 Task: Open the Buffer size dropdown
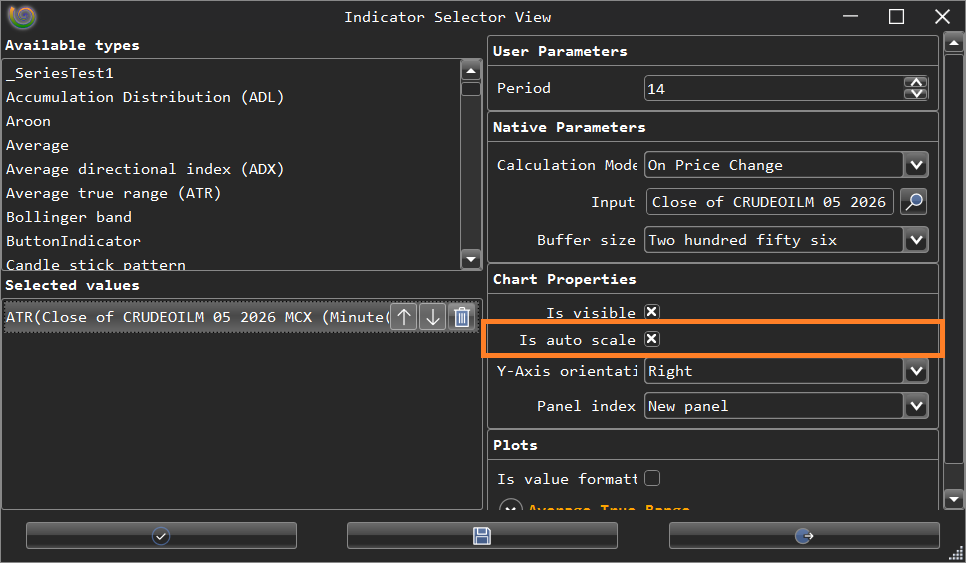pyautogui.click(x=915, y=240)
